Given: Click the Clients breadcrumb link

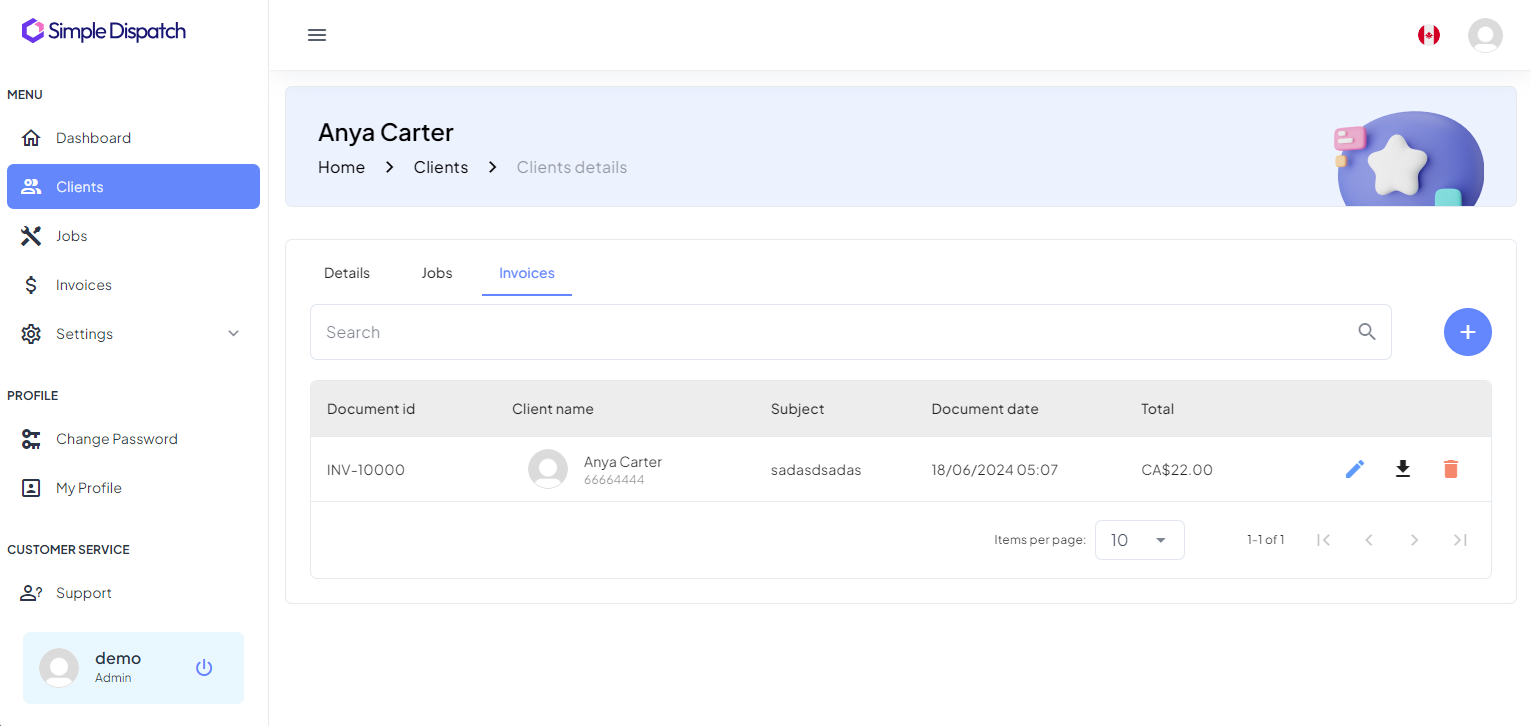Looking at the screenshot, I should [441, 167].
